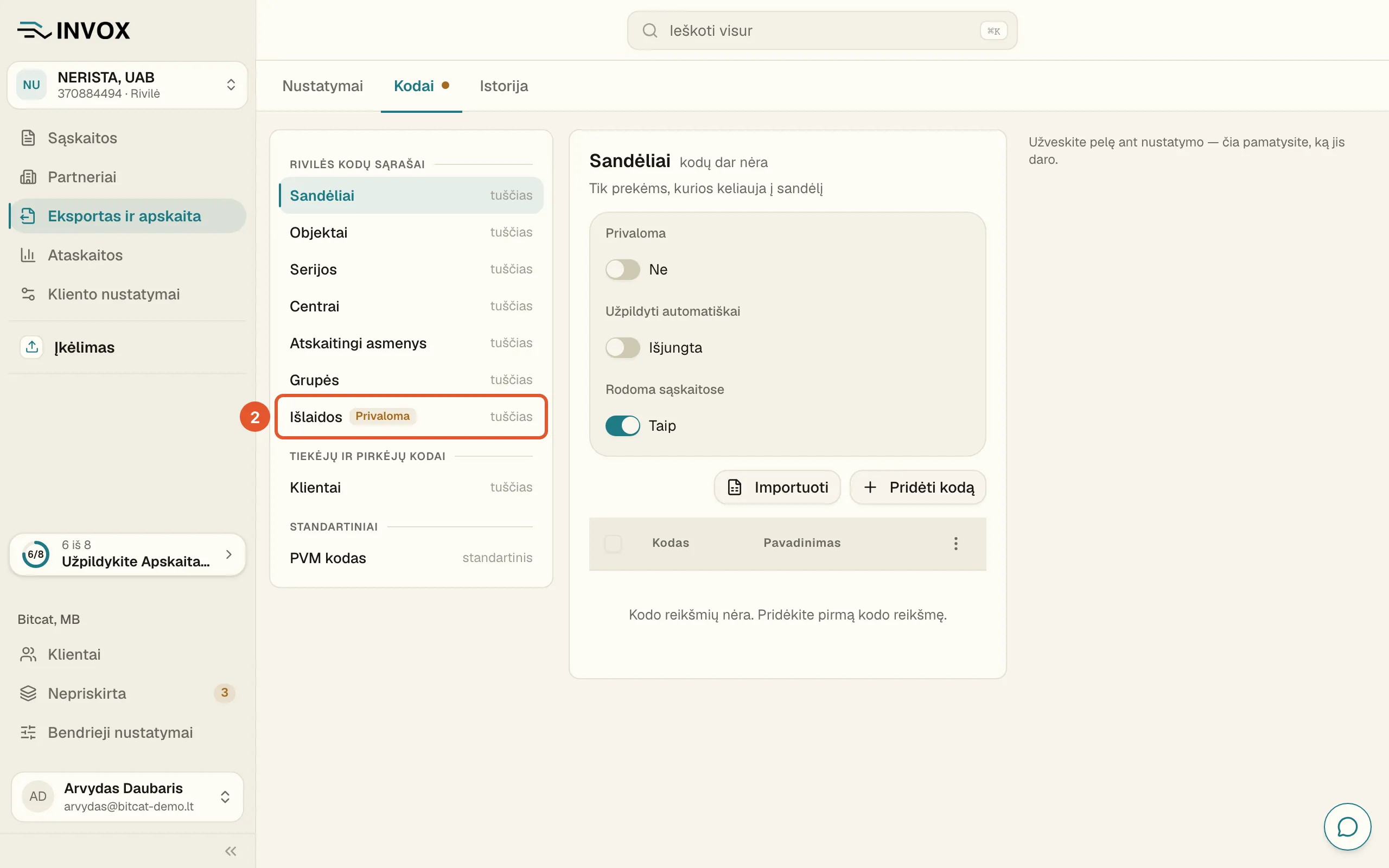
Task: Switch to the Nustatymai tab
Action: pos(323,86)
